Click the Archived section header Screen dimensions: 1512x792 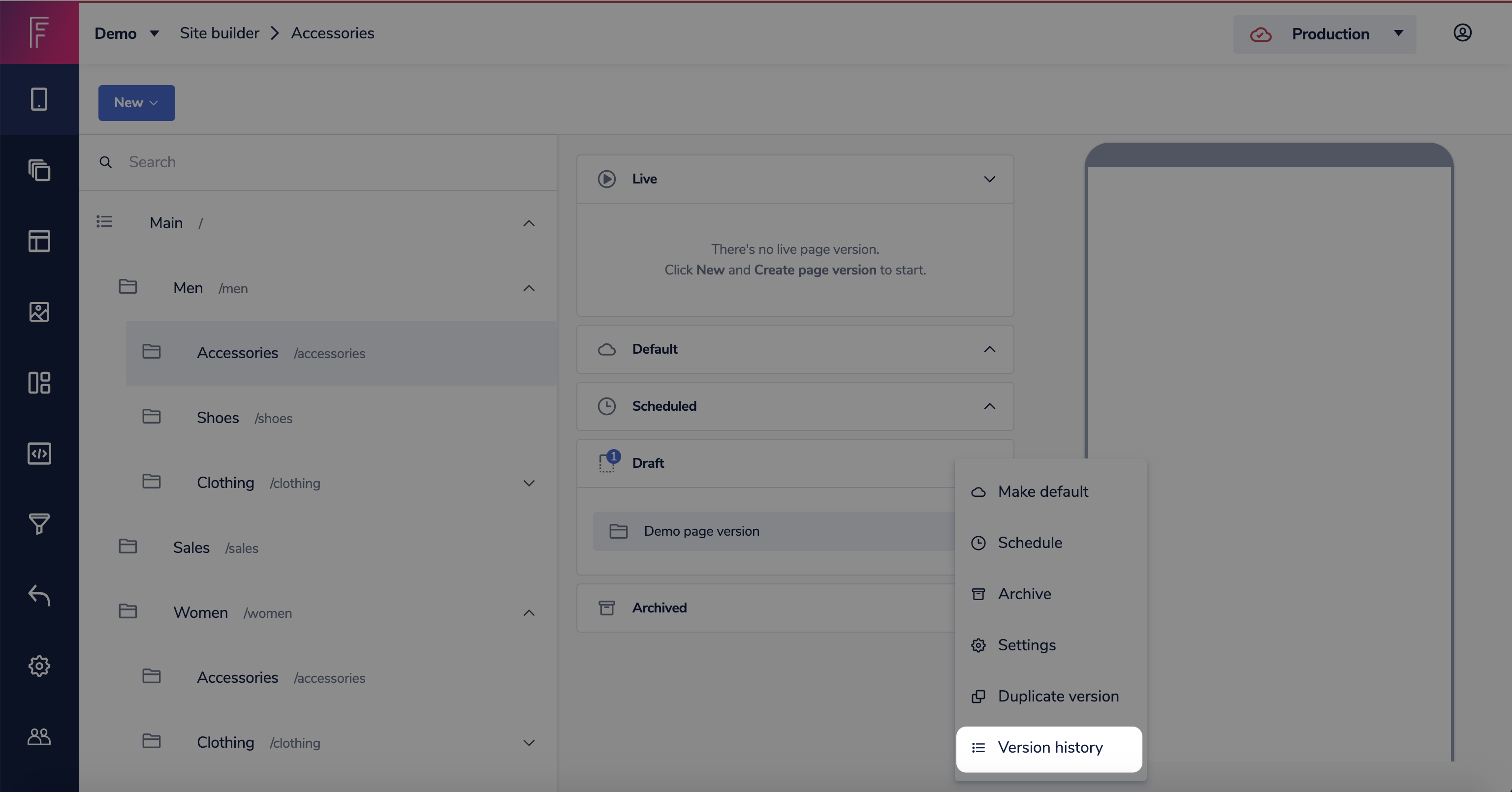coord(766,609)
